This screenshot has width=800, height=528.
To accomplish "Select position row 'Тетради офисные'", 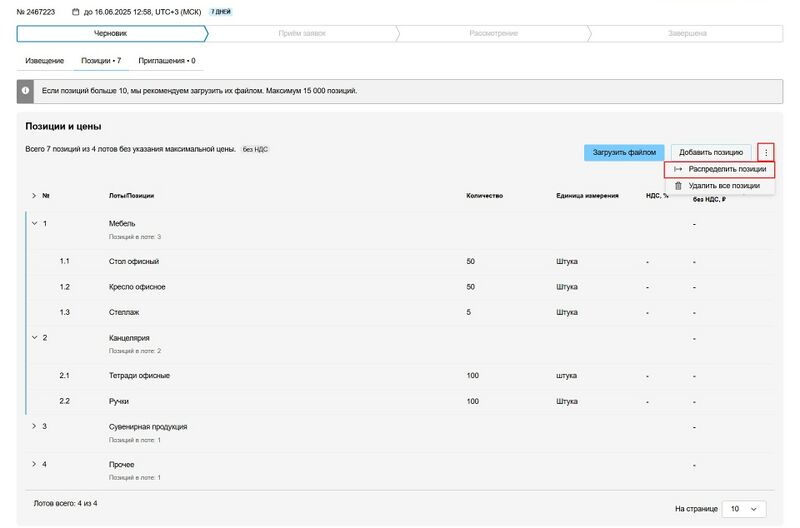I will [x=139, y=375].
